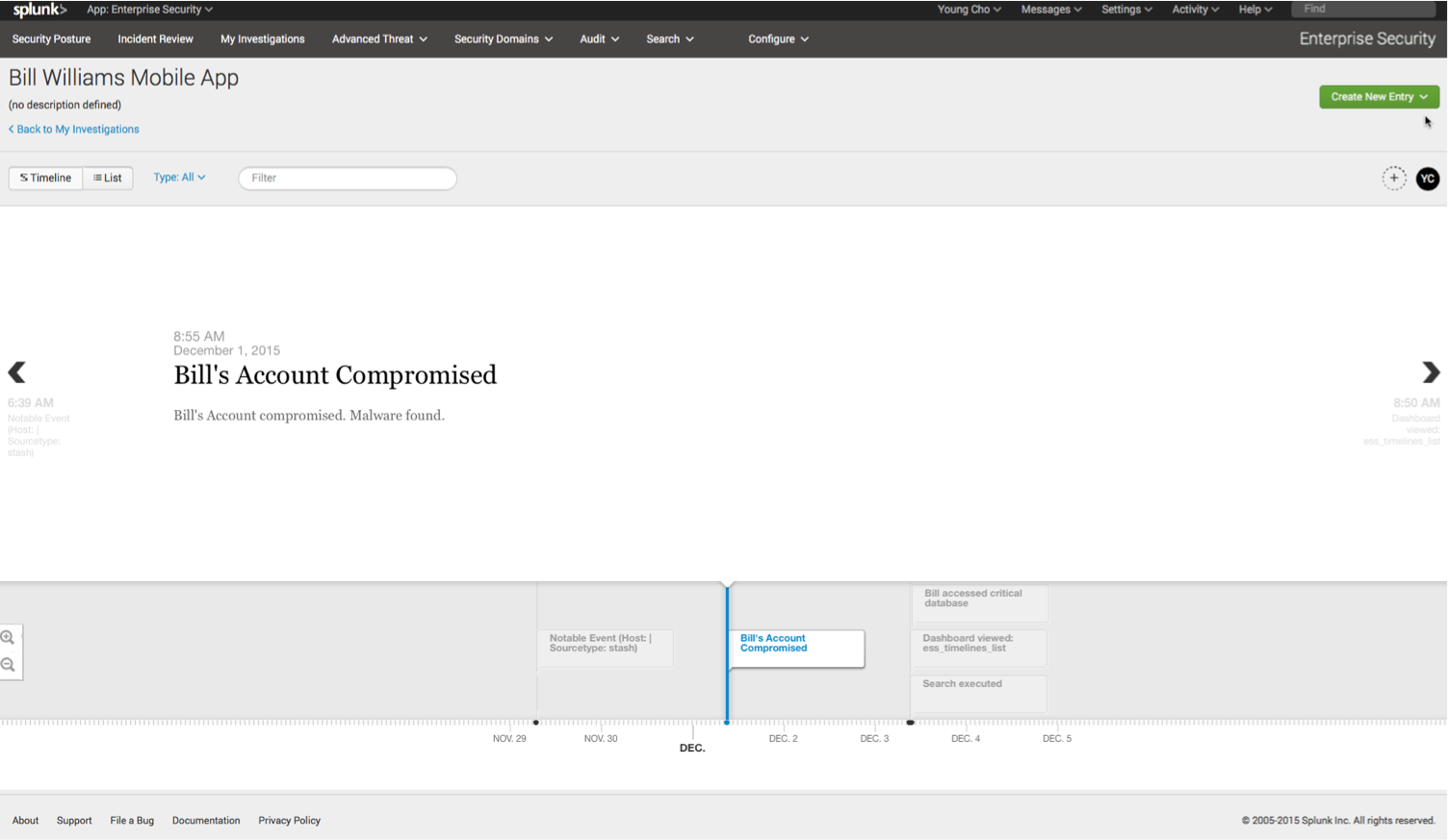This screenshot has height=840, width=1448.
Task: Open the Documentation link
Action: [206, 821]
